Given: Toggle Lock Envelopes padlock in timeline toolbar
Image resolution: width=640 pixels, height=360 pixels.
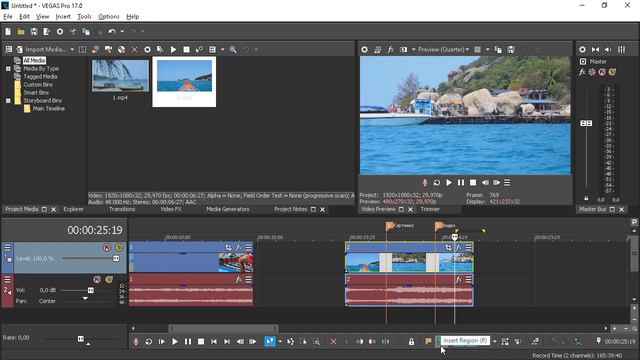Looking at the screenshot, I should (411, 341).
